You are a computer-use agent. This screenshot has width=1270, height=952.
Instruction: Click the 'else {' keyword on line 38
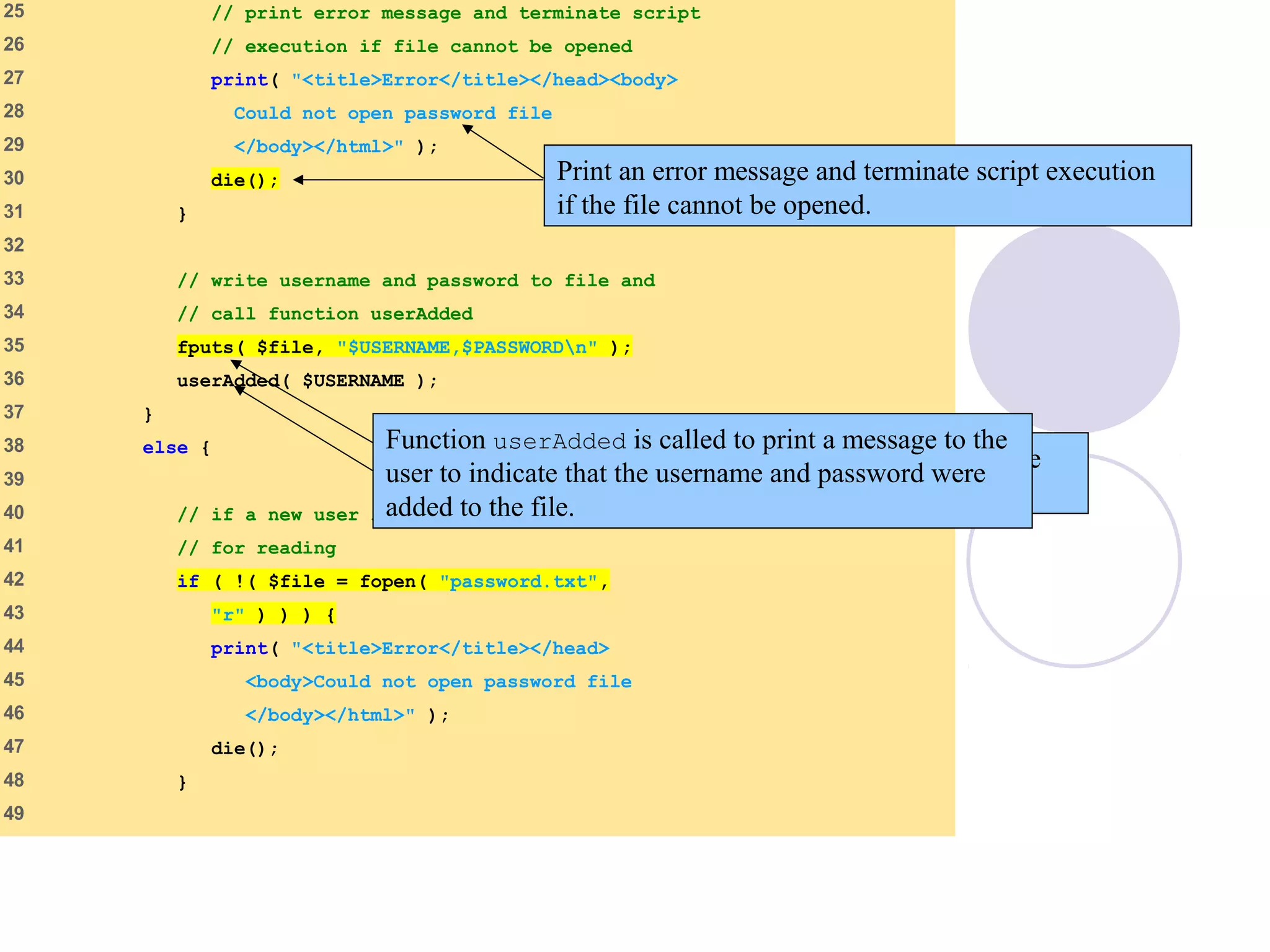point(176,447)
